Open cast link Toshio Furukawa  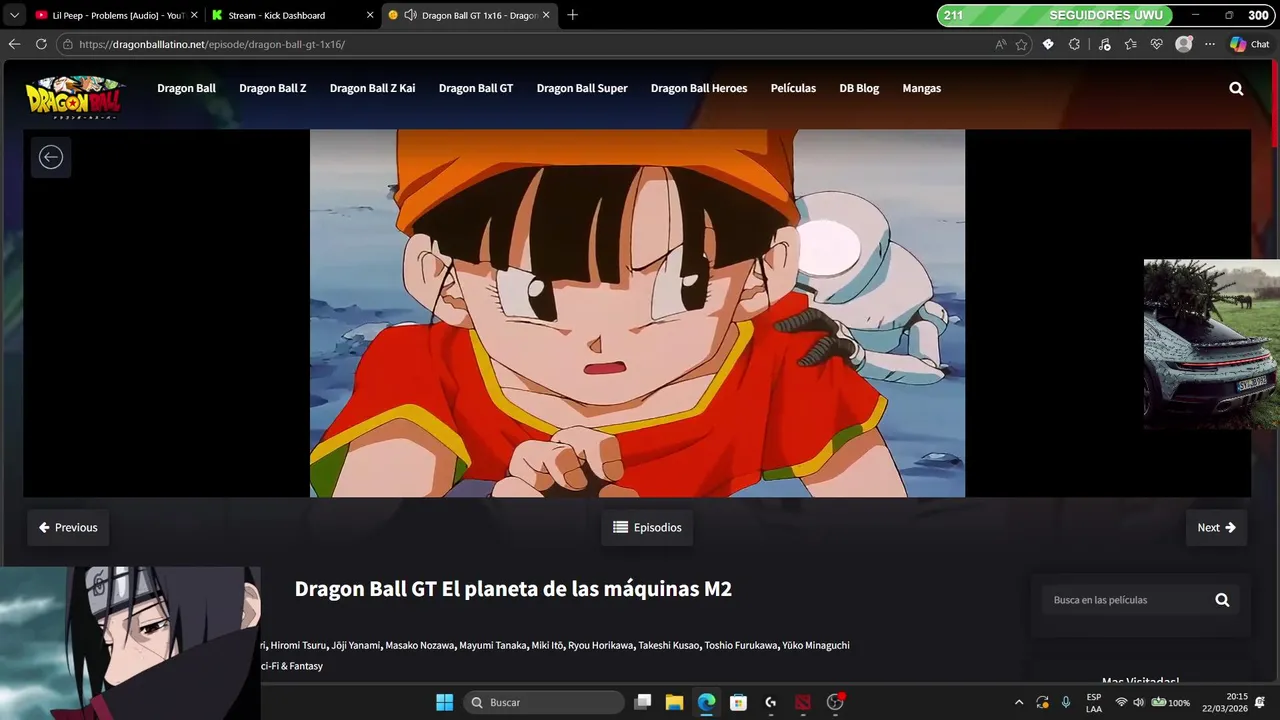(x=740, y=645)
